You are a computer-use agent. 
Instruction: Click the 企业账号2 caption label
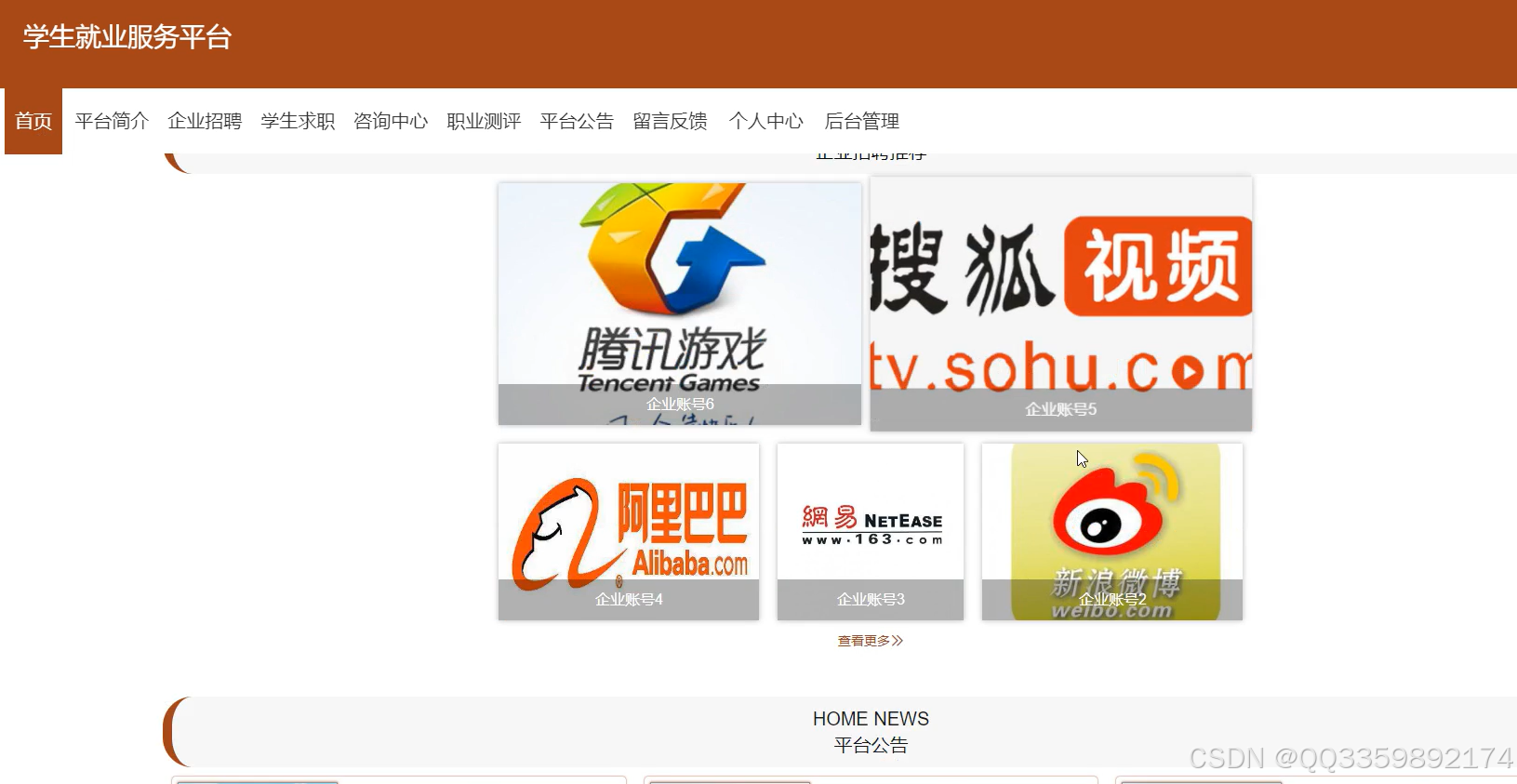[1112, 600]
